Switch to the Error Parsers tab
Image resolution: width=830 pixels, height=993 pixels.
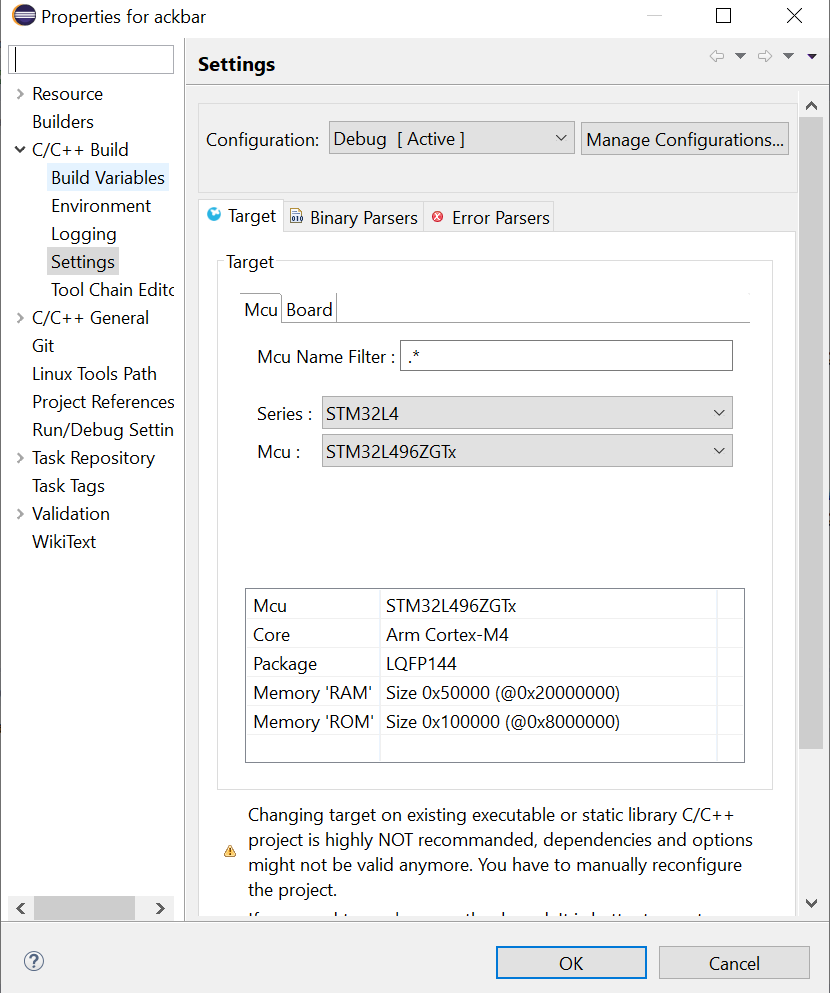[490, 217]
